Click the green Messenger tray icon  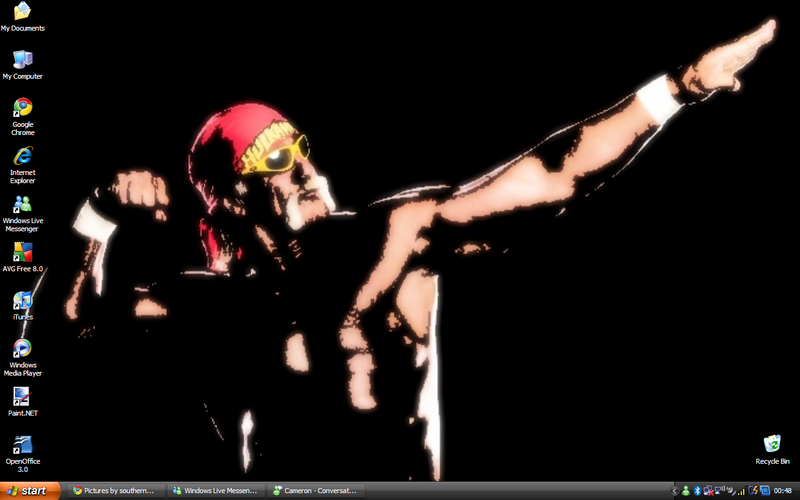click(x=686, y=491)
